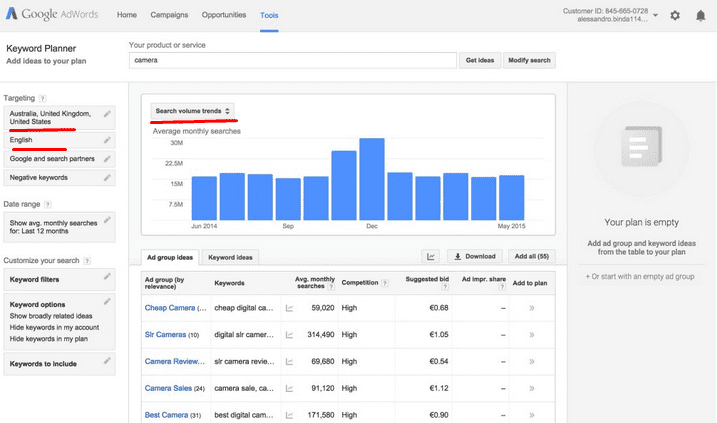
Task: Add Best Camera group to plan
Action: (532, 415)
